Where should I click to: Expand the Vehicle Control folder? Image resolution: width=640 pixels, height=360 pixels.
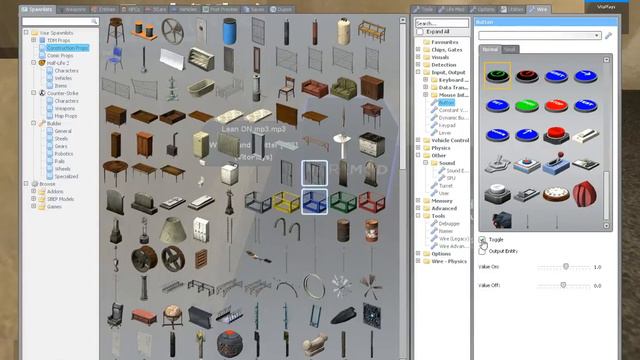click(418, 140)
